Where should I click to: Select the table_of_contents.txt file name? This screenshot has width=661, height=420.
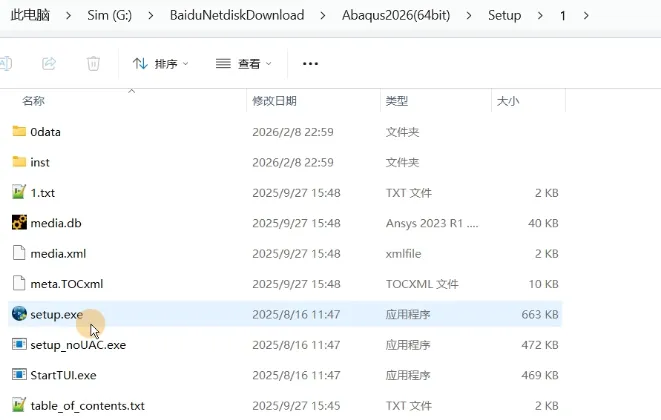[87, 406]
